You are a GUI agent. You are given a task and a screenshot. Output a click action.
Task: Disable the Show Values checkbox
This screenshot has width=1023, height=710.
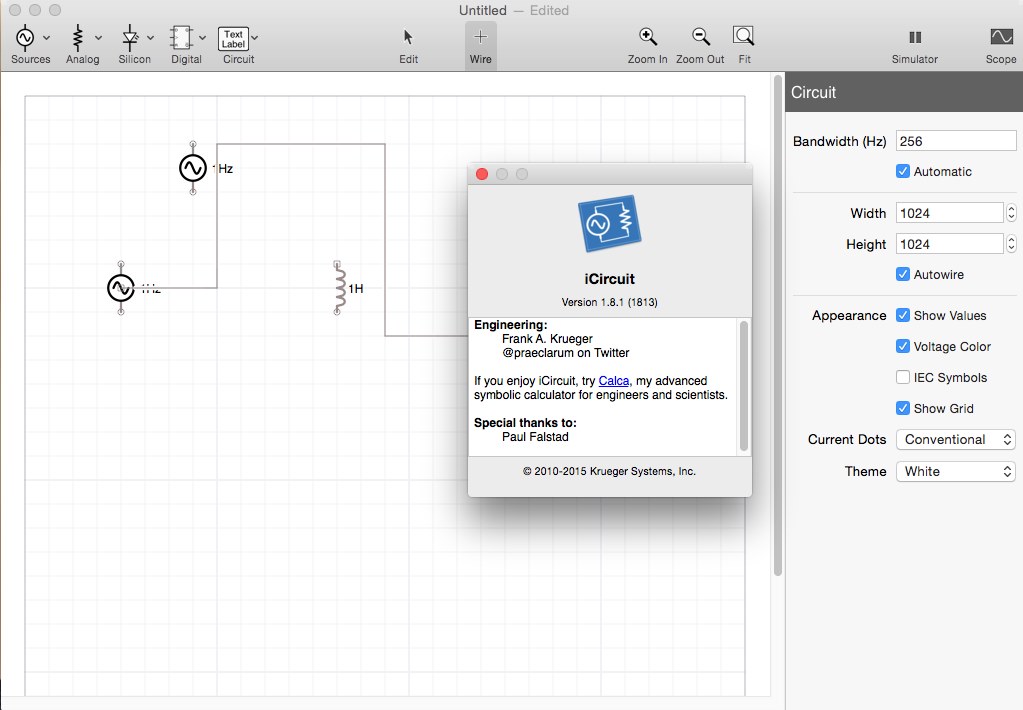(x=903, y=315)
